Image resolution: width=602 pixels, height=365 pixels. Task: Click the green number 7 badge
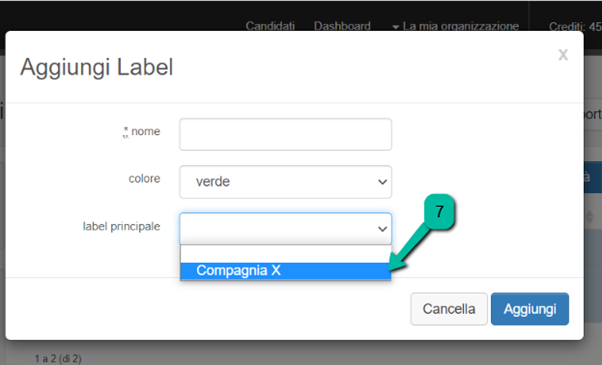440,212
